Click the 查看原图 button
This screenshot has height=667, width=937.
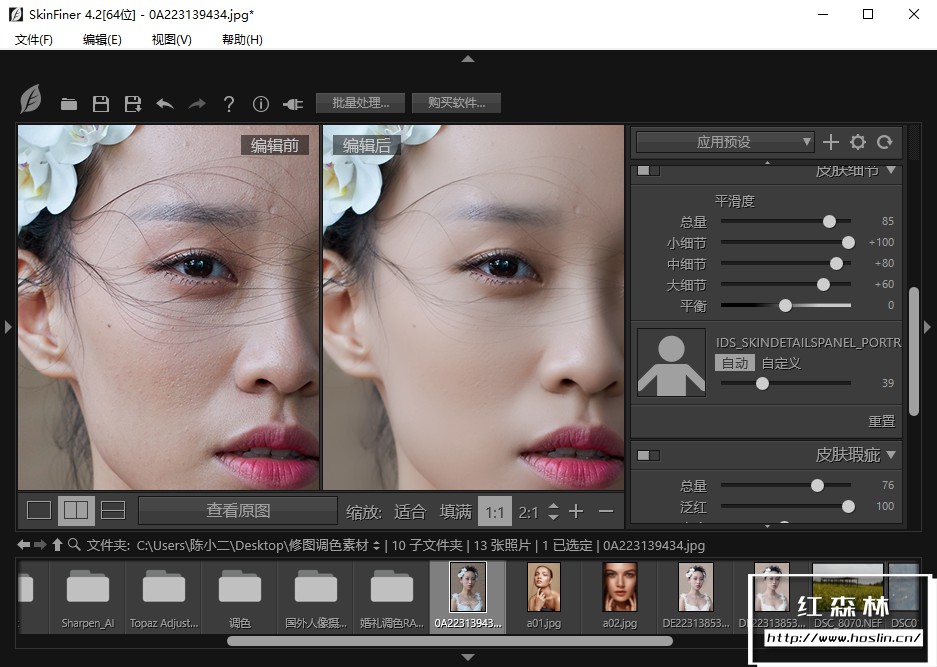point(238,510)
